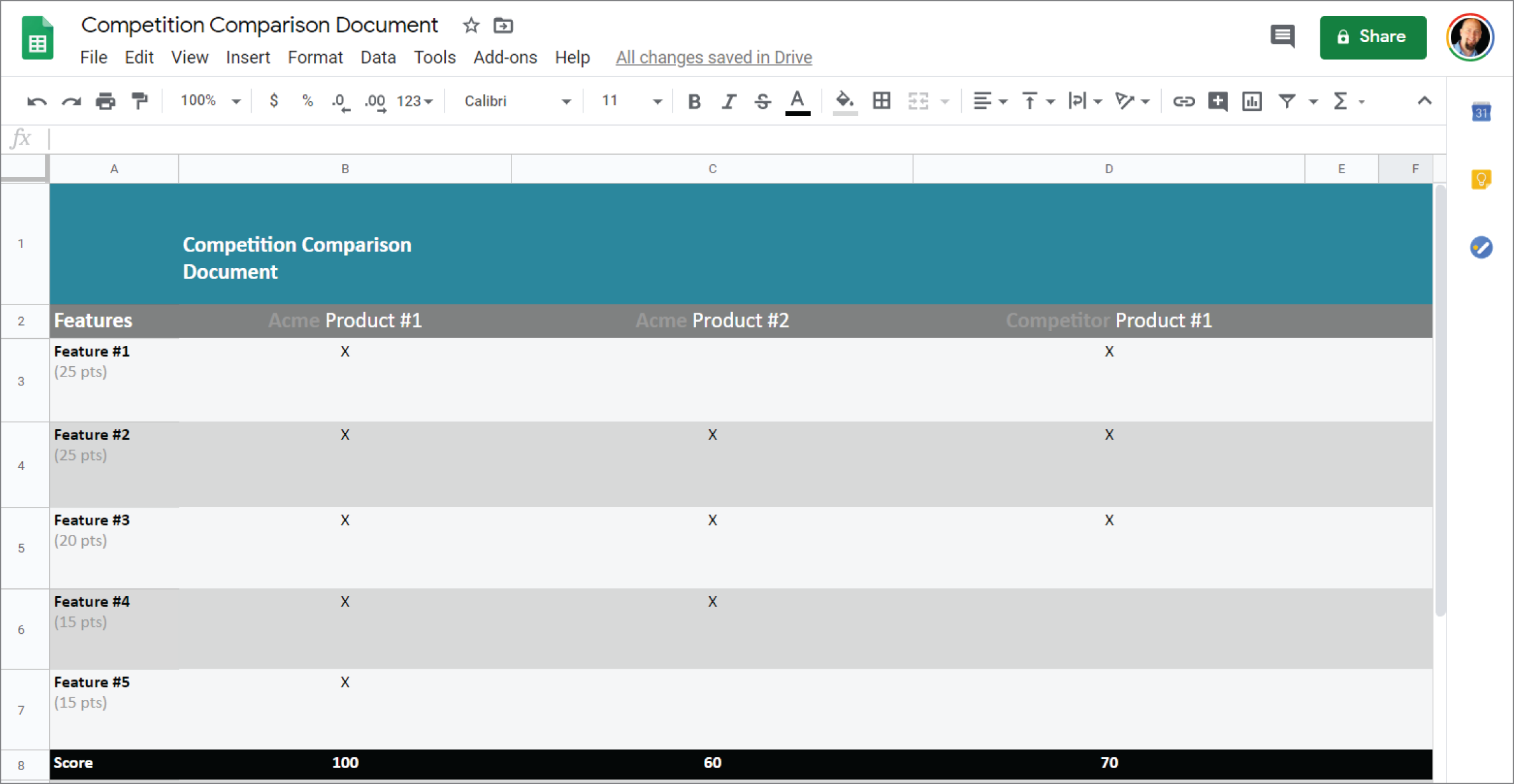Toggle strikethrough formatting

tap(762, 101)
